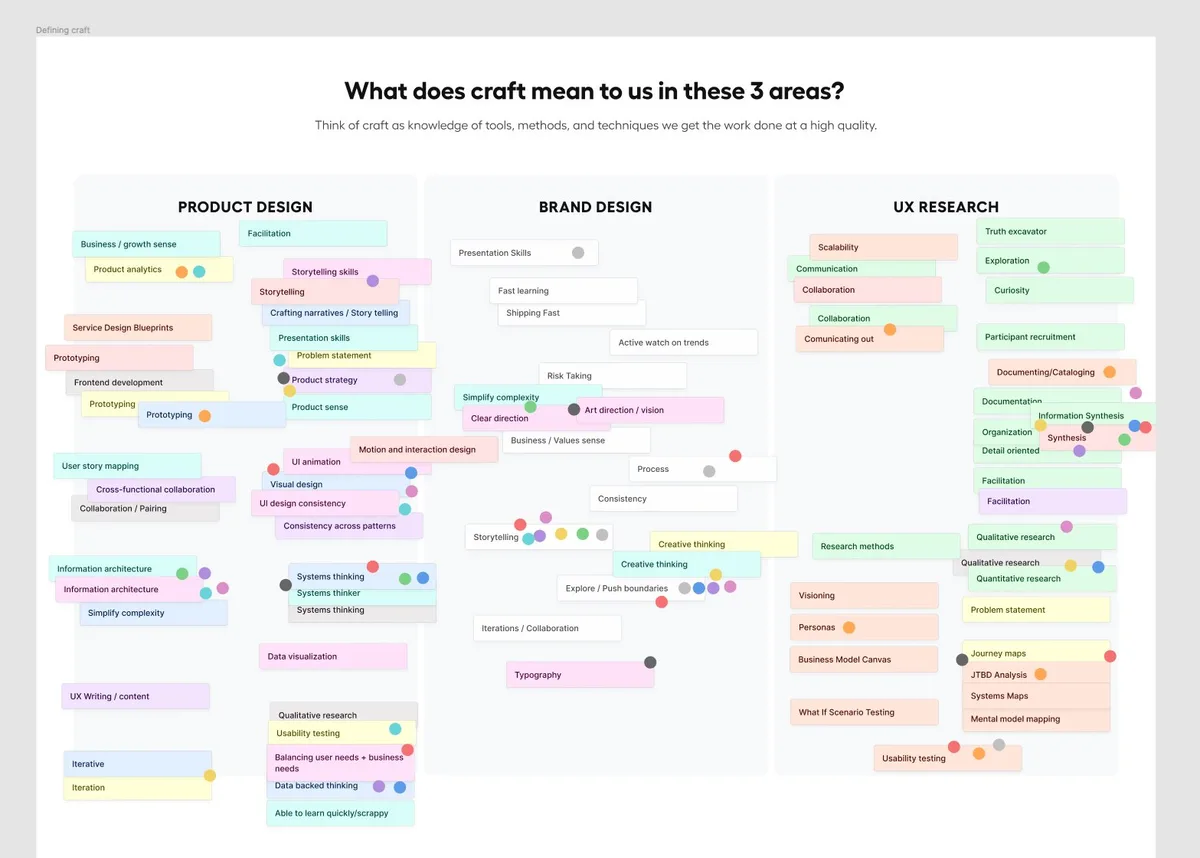Viewport: 1200px width, 858px height.
Task: Click the UX RESEARCH column heading
Action: pos(945,207)
